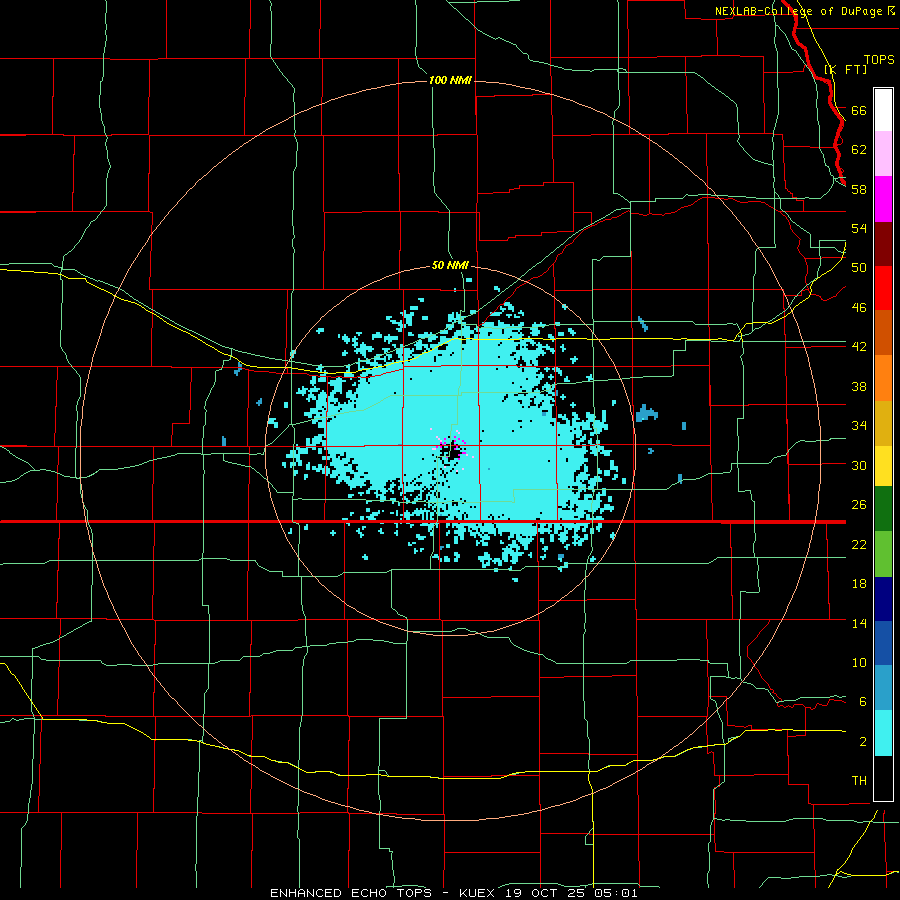Click the dark red 54 kft color band
This screenshot has height=900, width=900.
pyautogui.click(x=883, y=244)
